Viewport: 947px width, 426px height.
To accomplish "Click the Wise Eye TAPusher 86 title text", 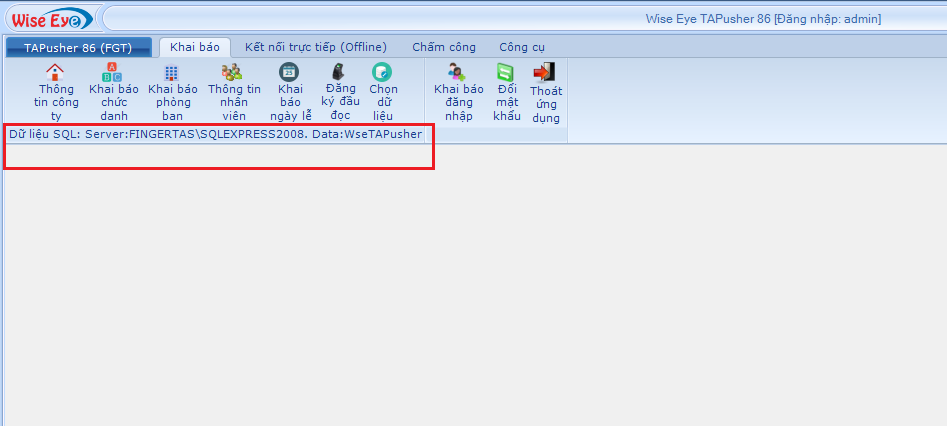I will click(764, 19).
